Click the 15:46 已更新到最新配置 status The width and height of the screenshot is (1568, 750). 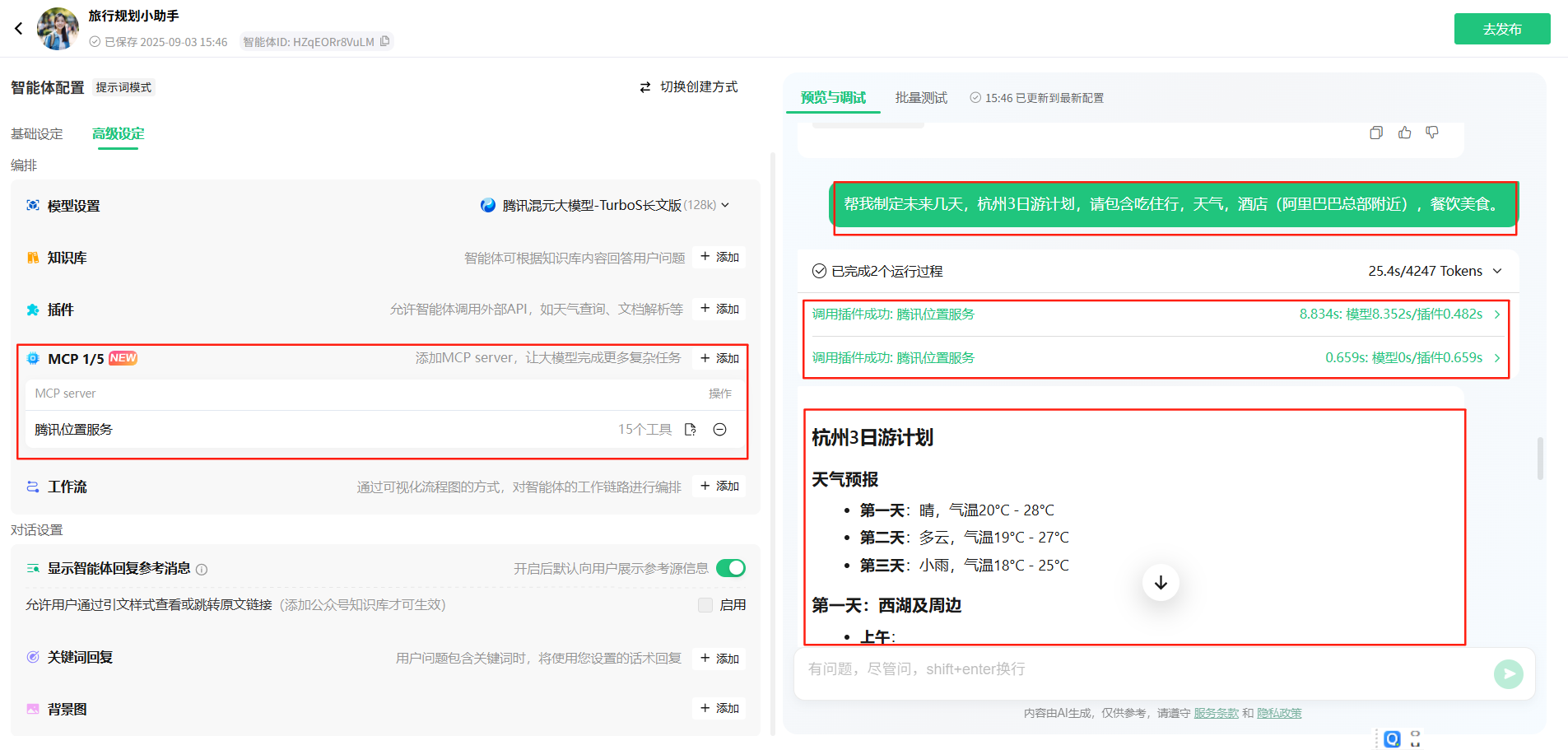[x=1036, y=98]
